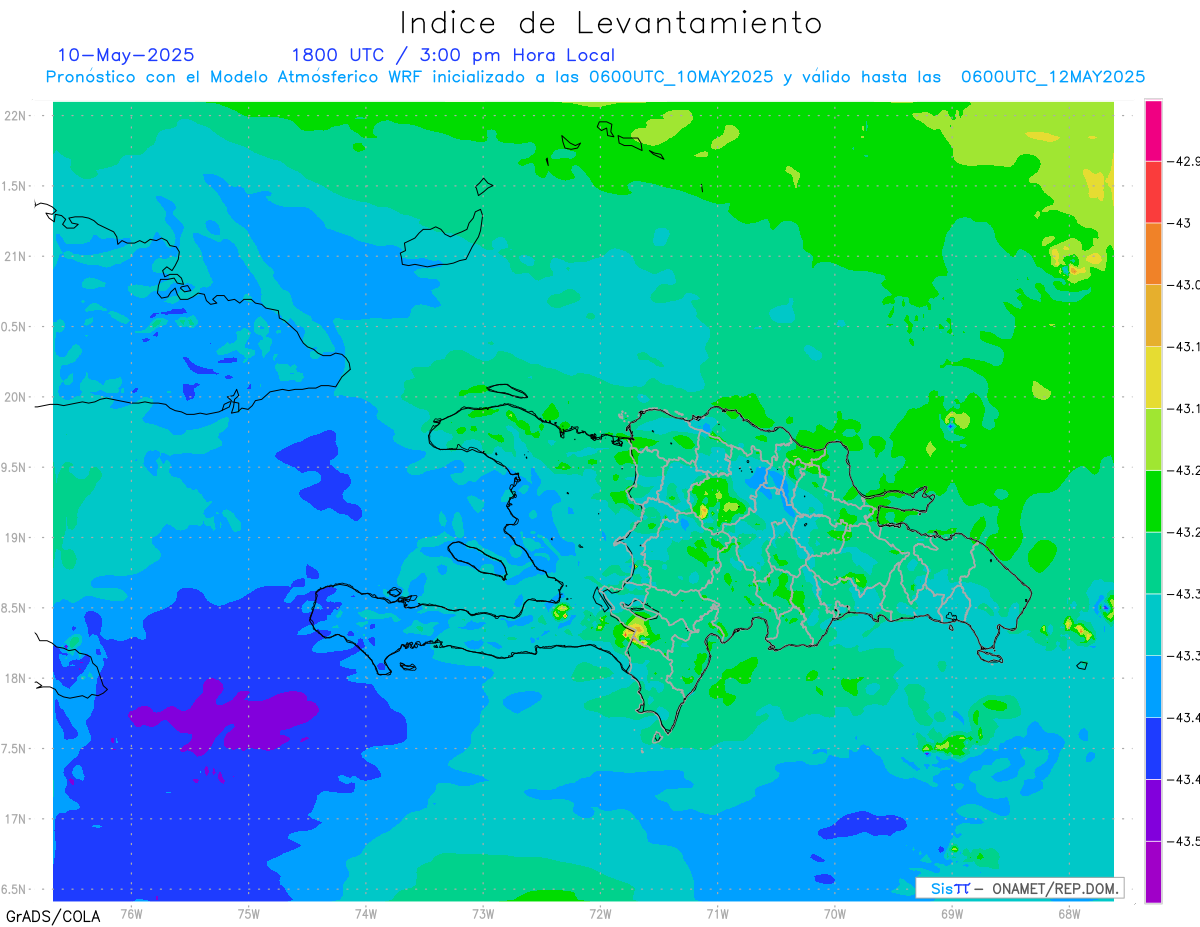Viewport: 1200px width, 927px height.
Task: Pick the magenta swatch atop the legend
Action: tap(1153, 130)
